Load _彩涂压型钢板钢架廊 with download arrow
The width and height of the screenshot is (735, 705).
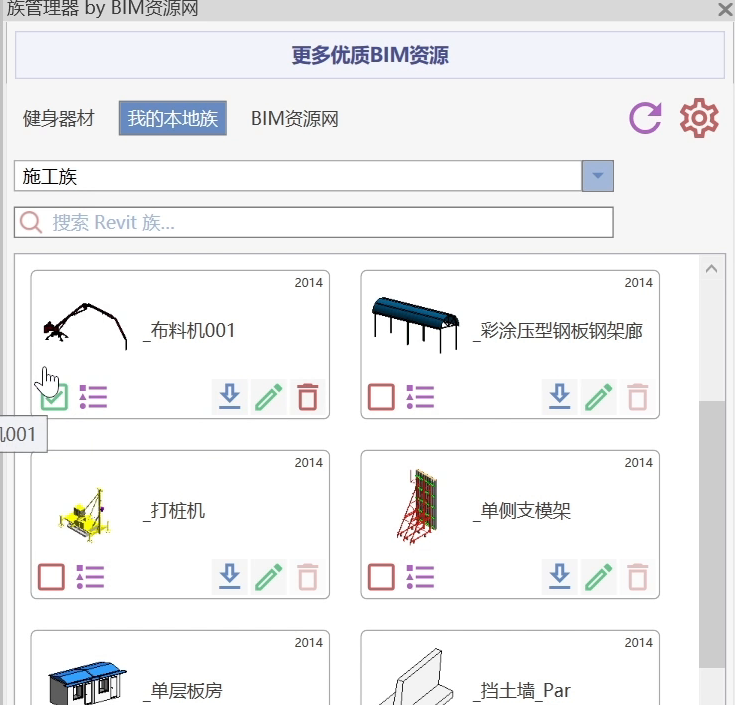(560, 397)
